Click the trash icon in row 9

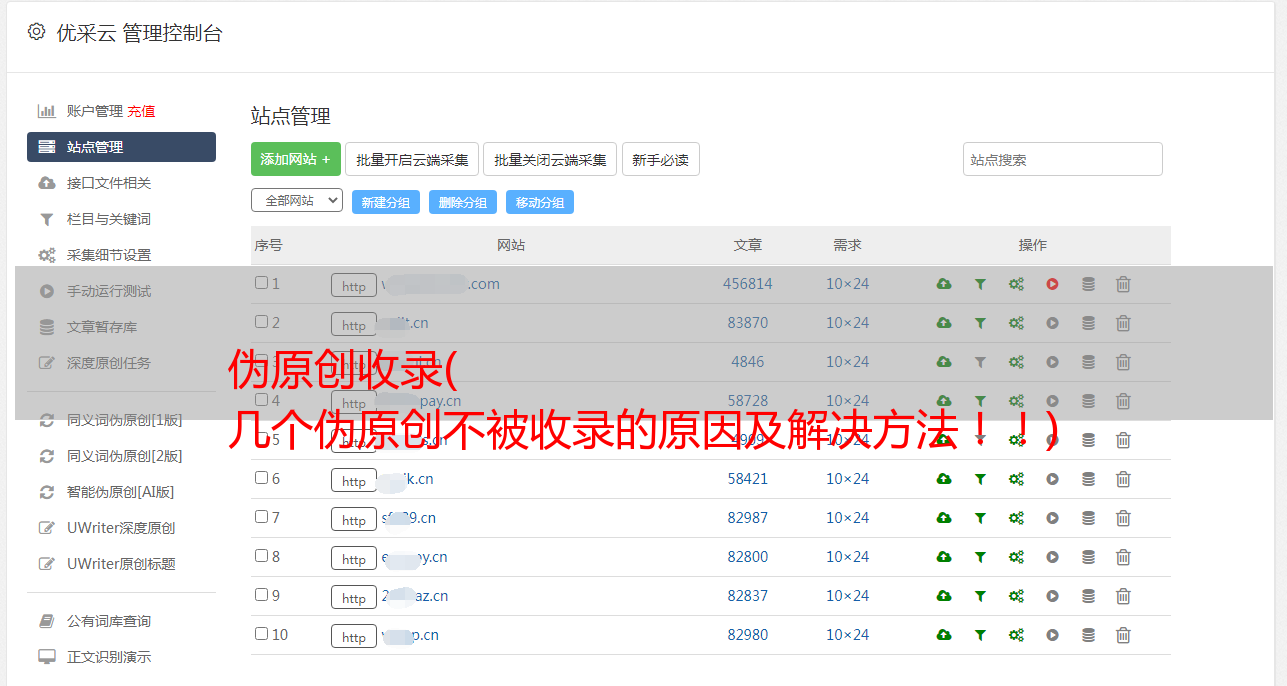click(1123, 596)
